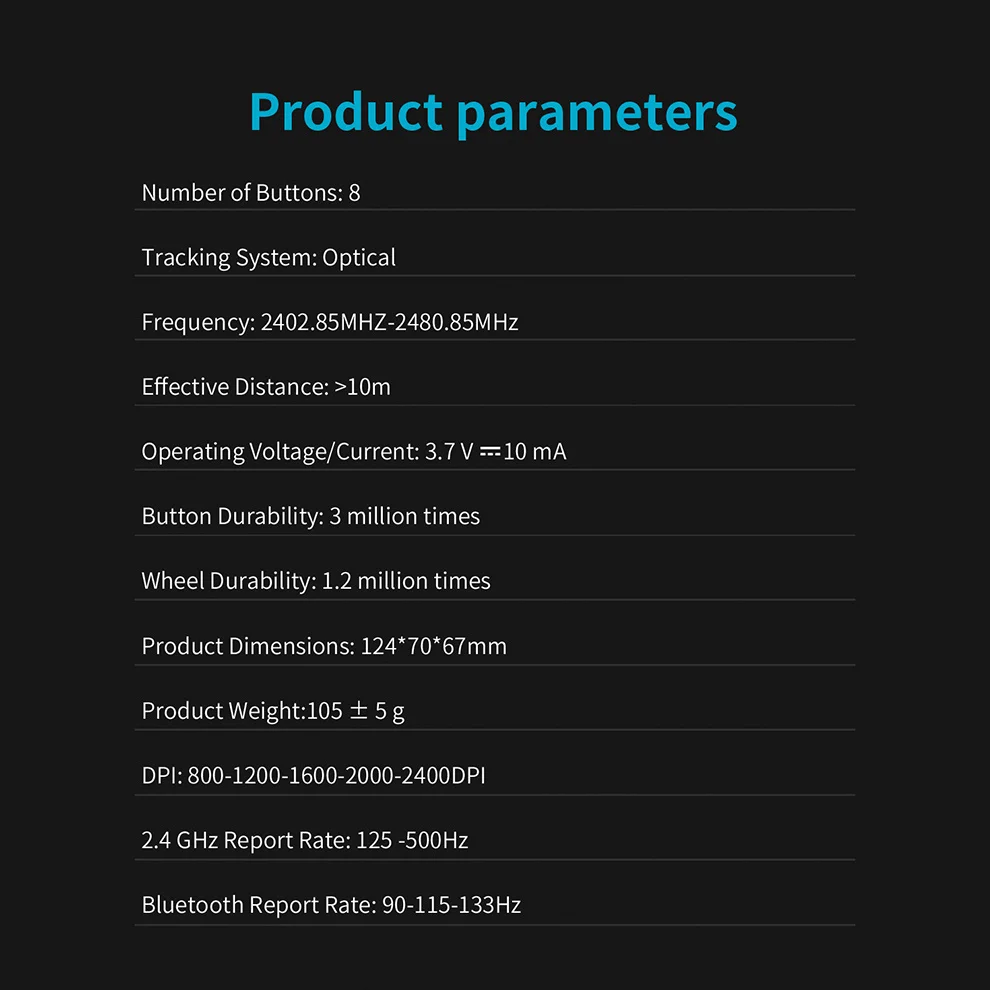This screenshot has height=990, width=990.
Task: Select Product Dimensions 124*70*67mm text
Action: click(x=324, y=646)
